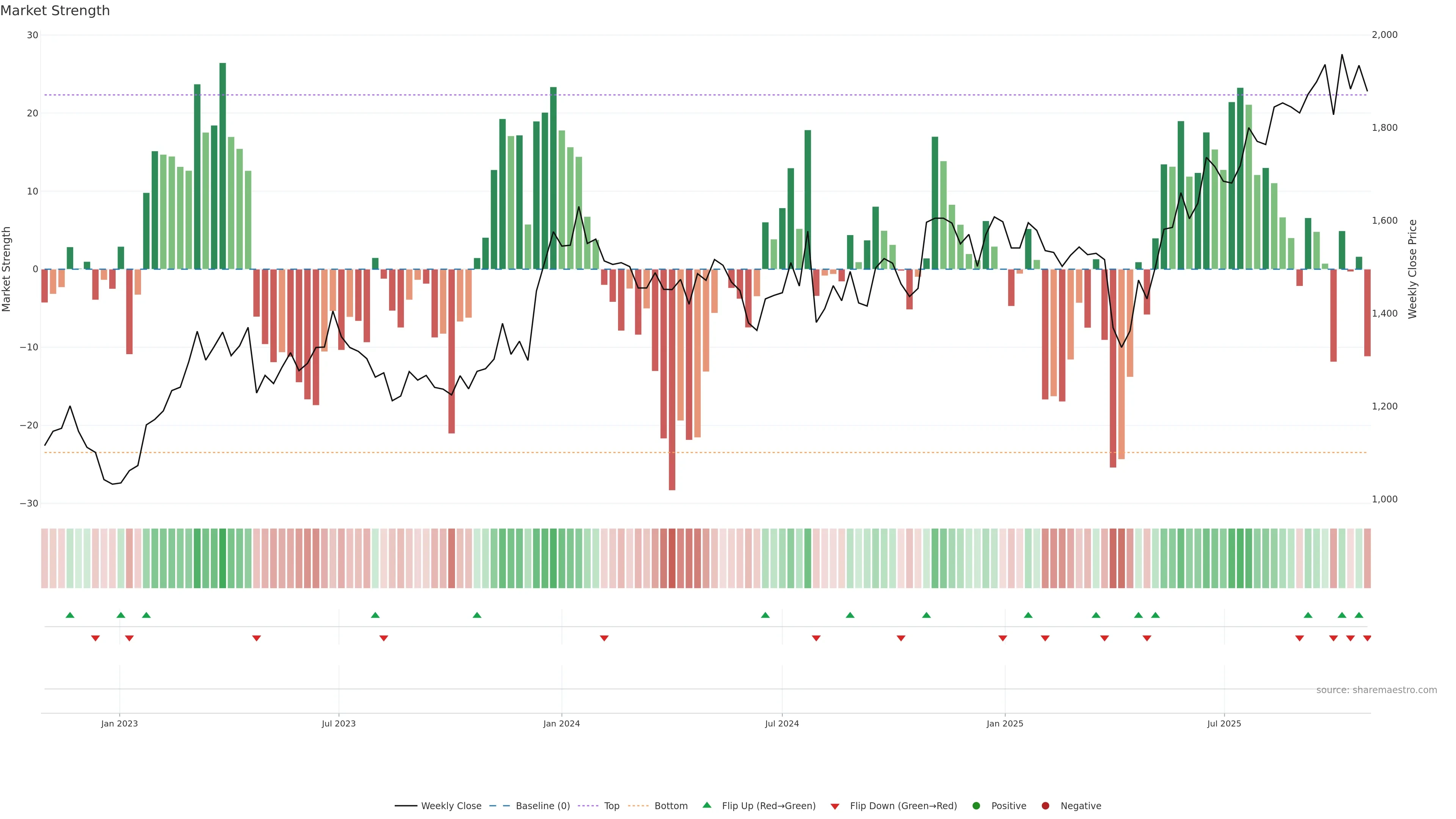
Task: Click the Market Strength chart title
Action: coord(55,11)
